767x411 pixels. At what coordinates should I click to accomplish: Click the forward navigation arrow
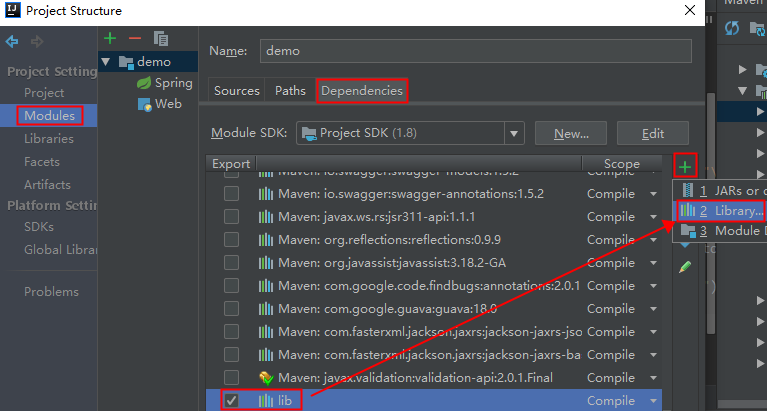tap(37, 42)
